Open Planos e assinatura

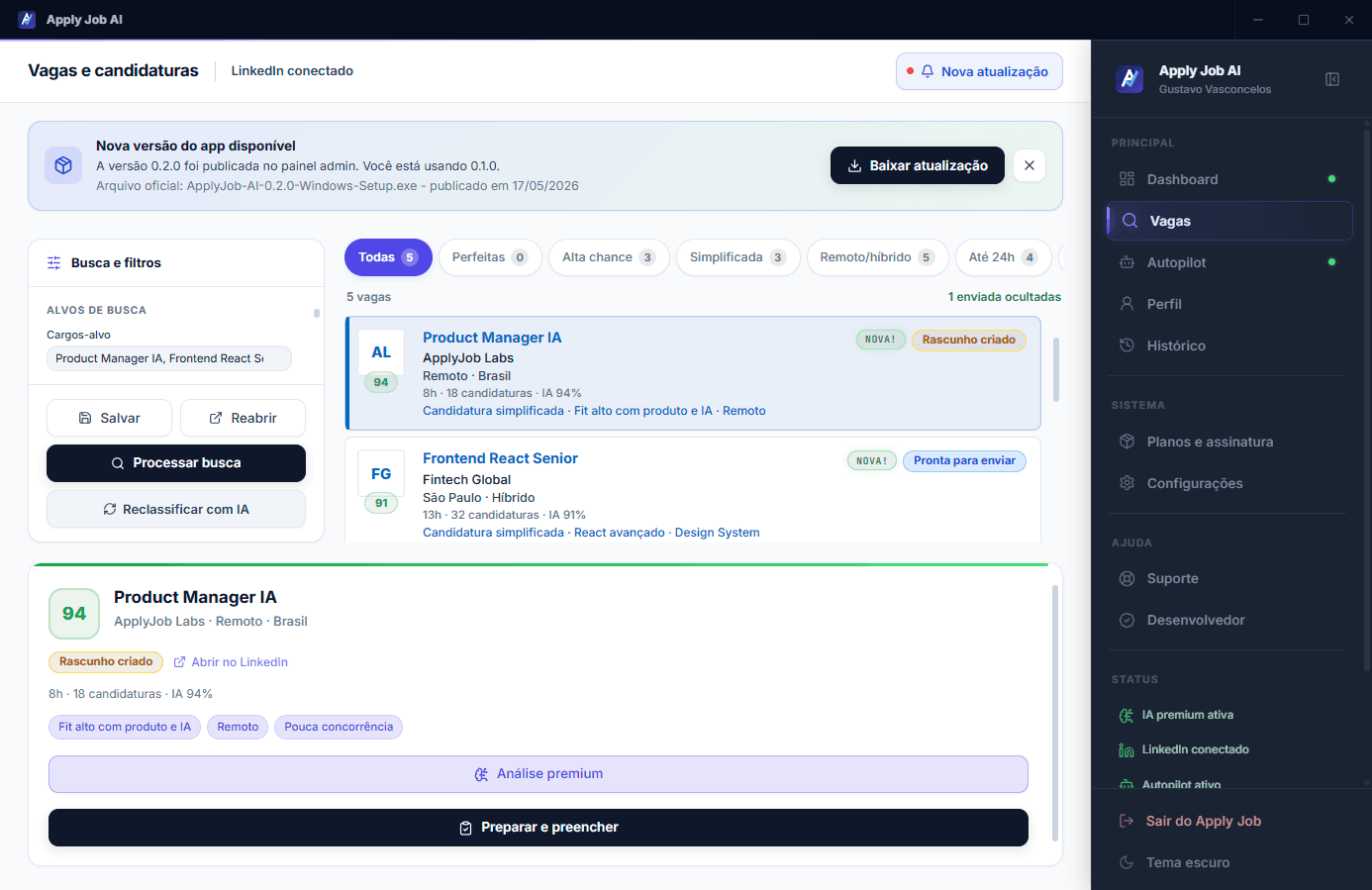click(x=1229, y=442)
